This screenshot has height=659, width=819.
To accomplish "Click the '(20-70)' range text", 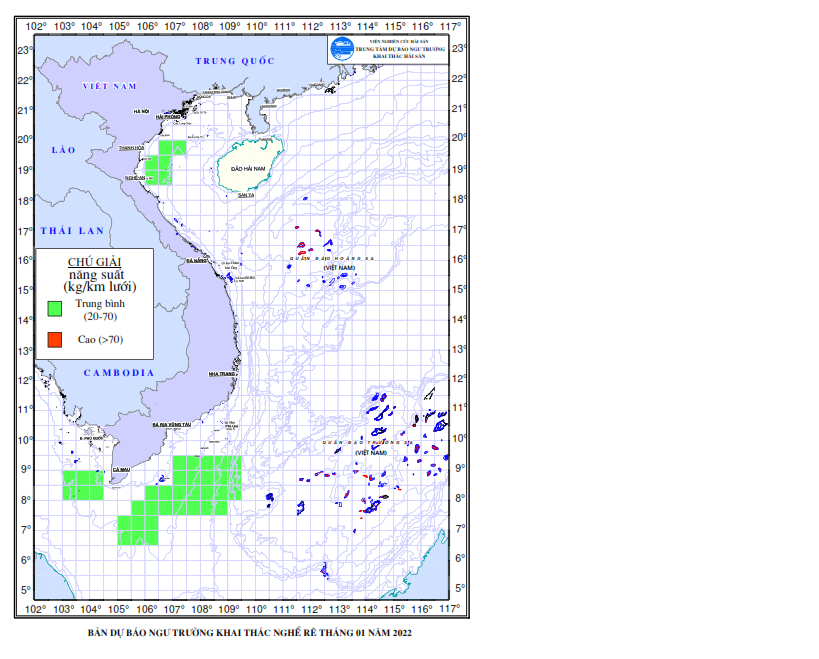I will (x=100, y=316).
